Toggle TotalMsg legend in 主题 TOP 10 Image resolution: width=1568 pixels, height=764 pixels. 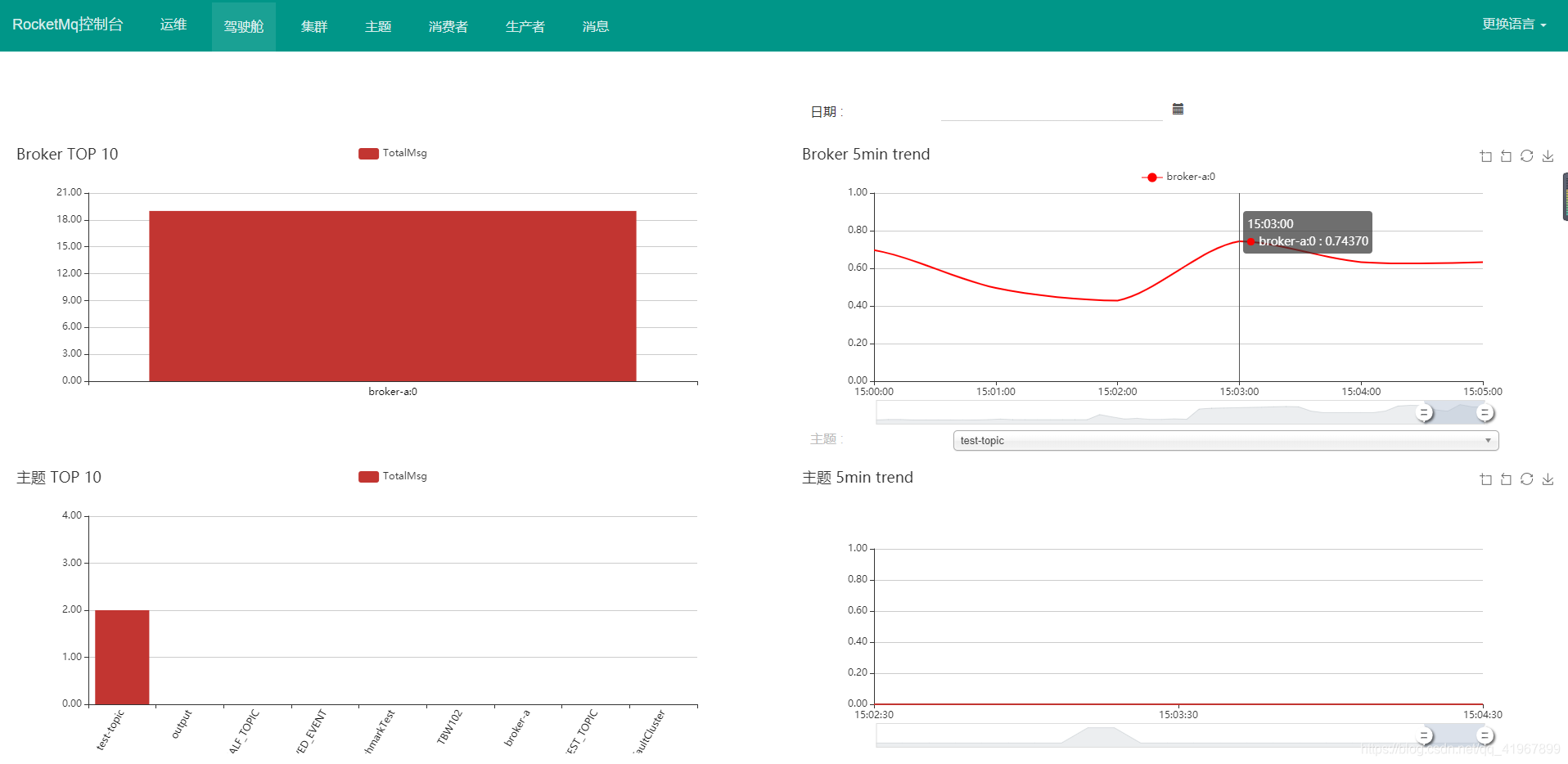(393, 476)
